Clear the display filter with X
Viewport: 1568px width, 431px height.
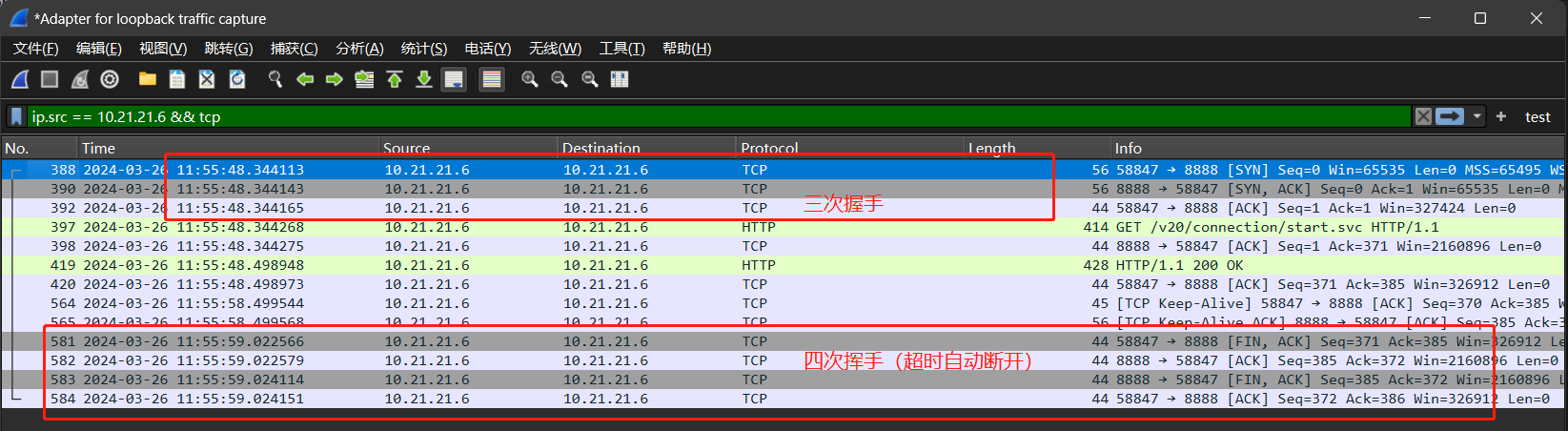[x=1423, y=116]
